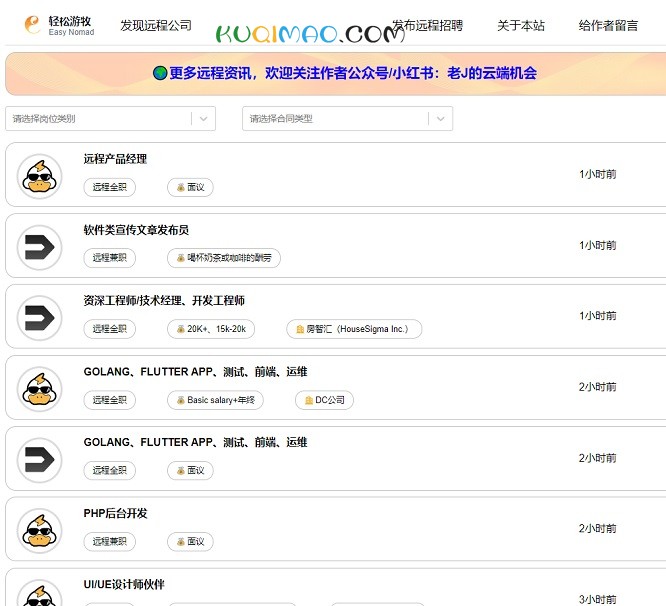The height and width of the screenshot is (606, 666).
Task: Open the 资深工程师/技术经理、开发工程师 job title
Action: pyautogui.click(x=164, y=301)
